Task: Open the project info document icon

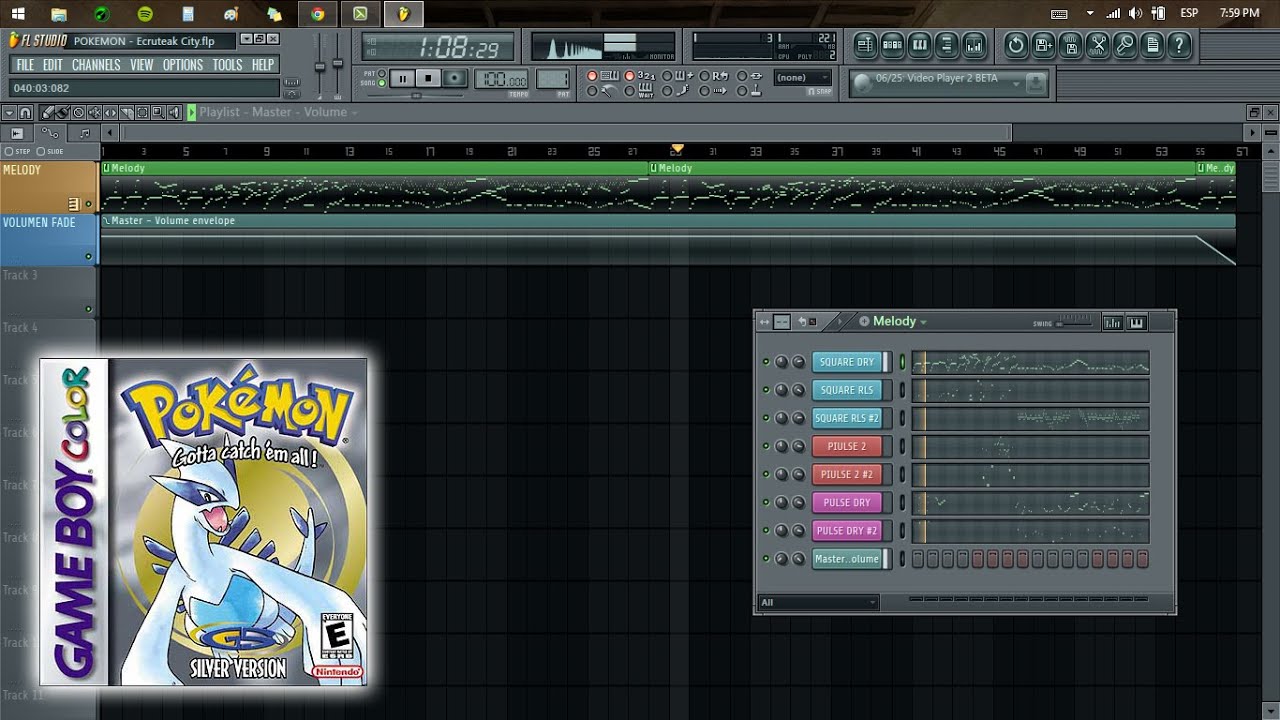Action: click(1152, 44)
